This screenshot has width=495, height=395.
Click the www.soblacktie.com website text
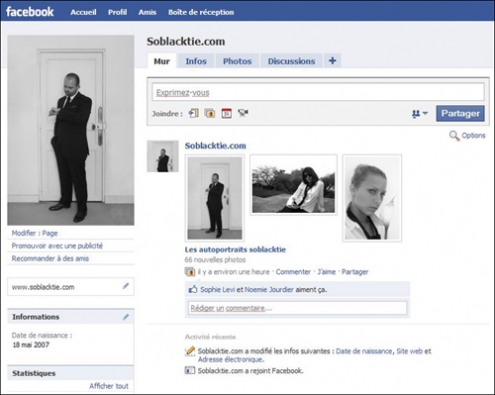pos(43,287)
